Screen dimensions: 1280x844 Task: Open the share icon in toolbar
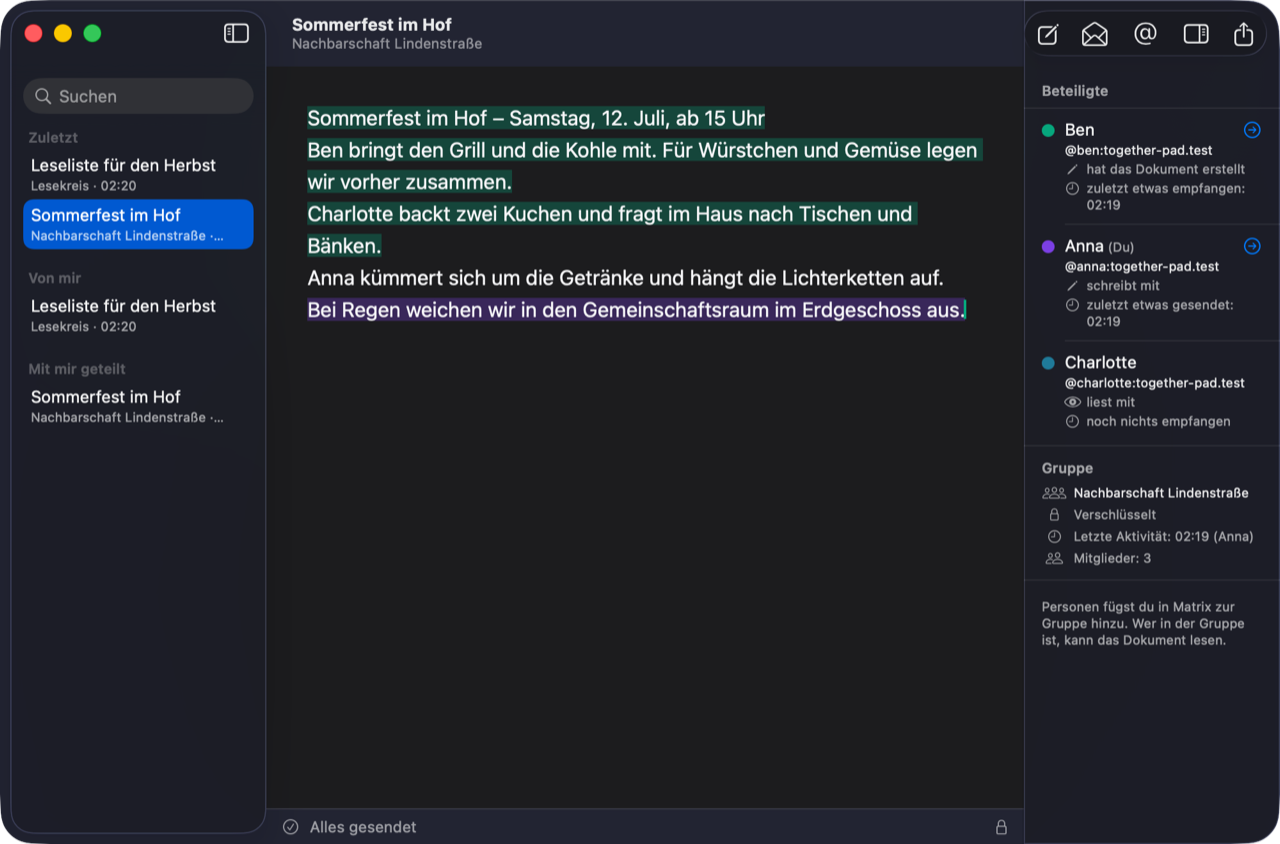point(1243,34)
